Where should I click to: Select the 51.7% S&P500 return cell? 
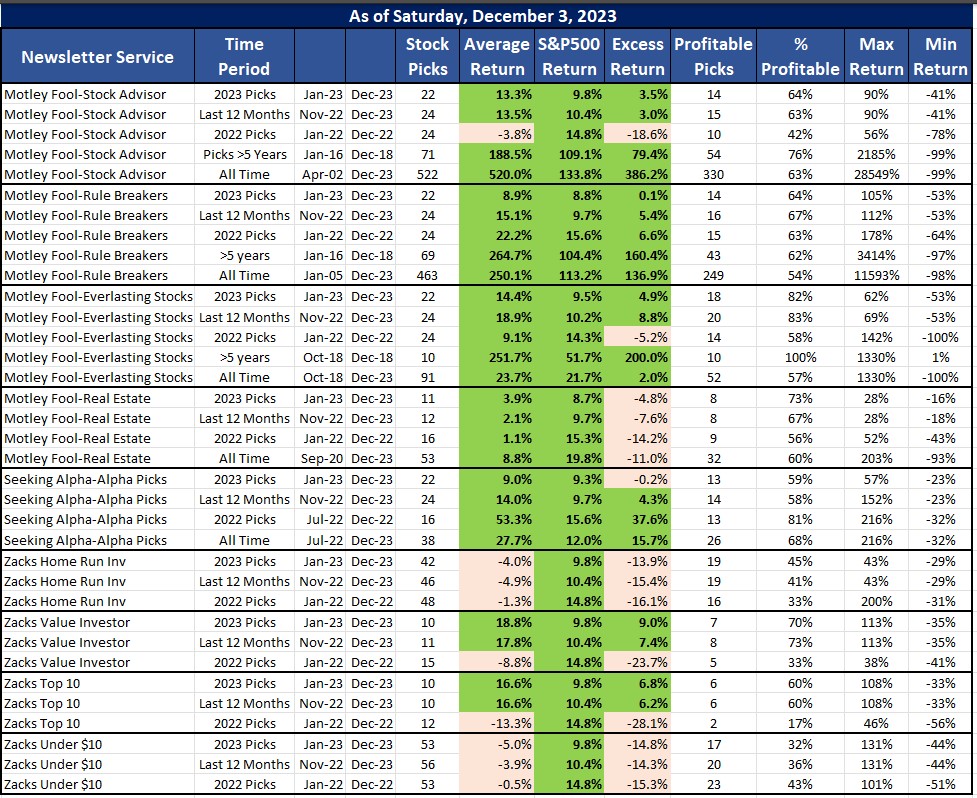570,358
